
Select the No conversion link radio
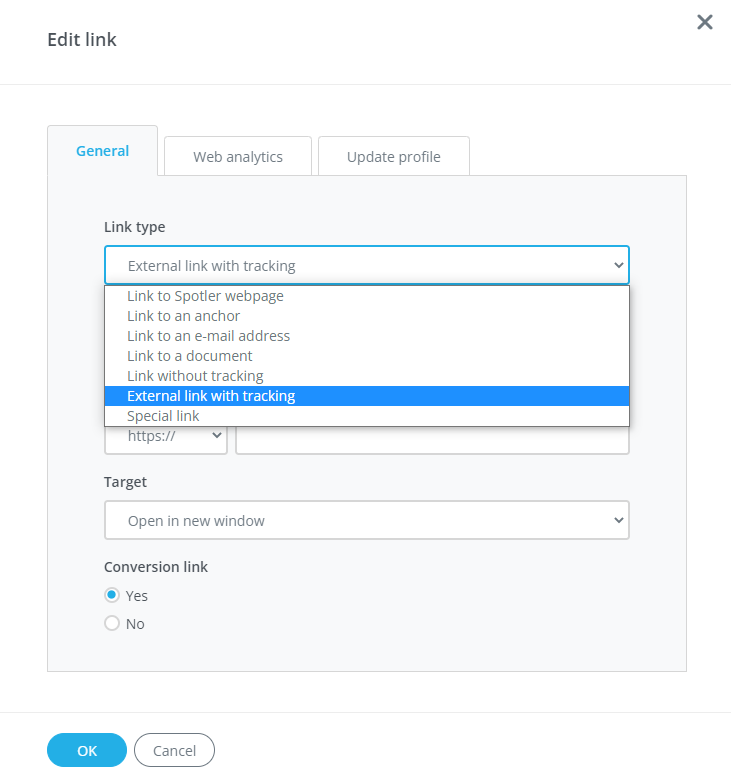tap(112, 623)
